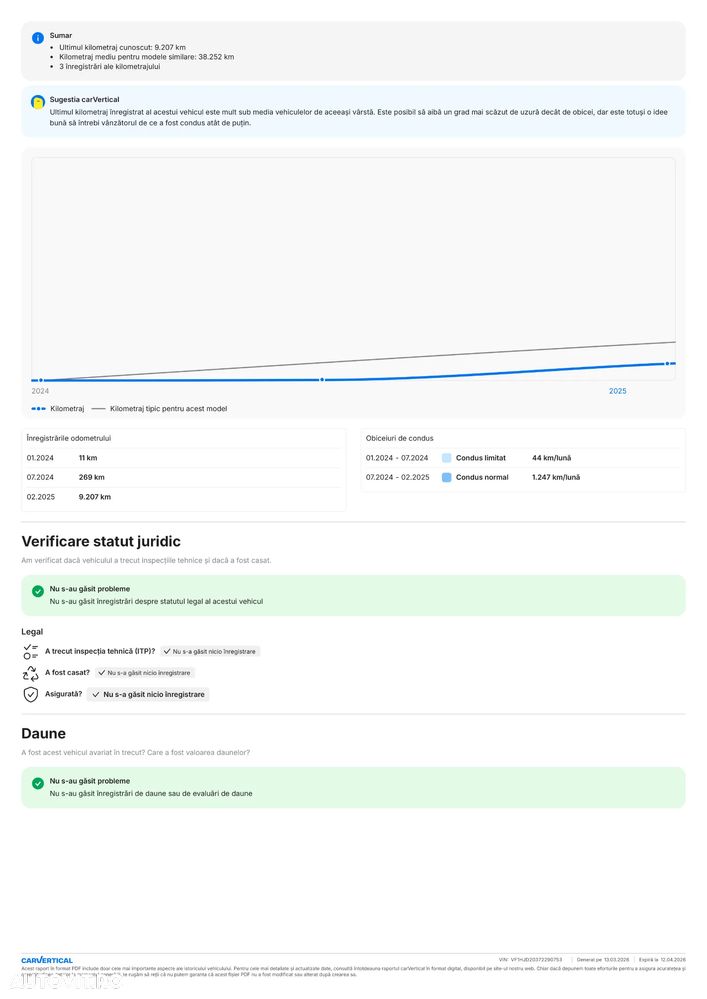Click the 'Verificare statut juridic' heading
Image resolution: width=707 pixels, height=999 pixels.
(x=101, y=541)
